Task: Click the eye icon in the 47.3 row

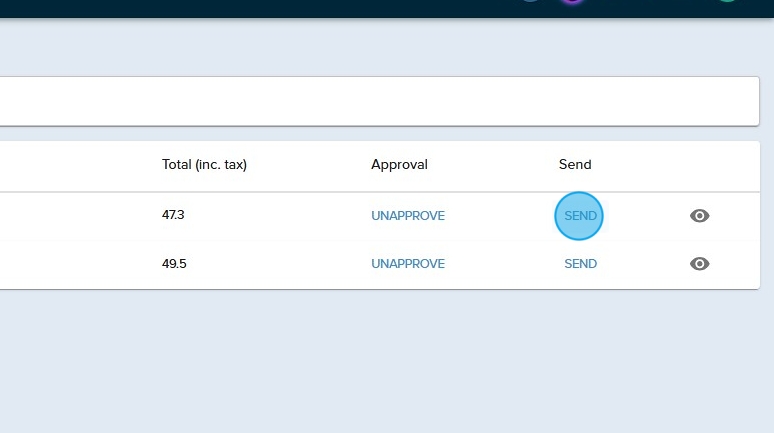Action: (x=700, y=216)
